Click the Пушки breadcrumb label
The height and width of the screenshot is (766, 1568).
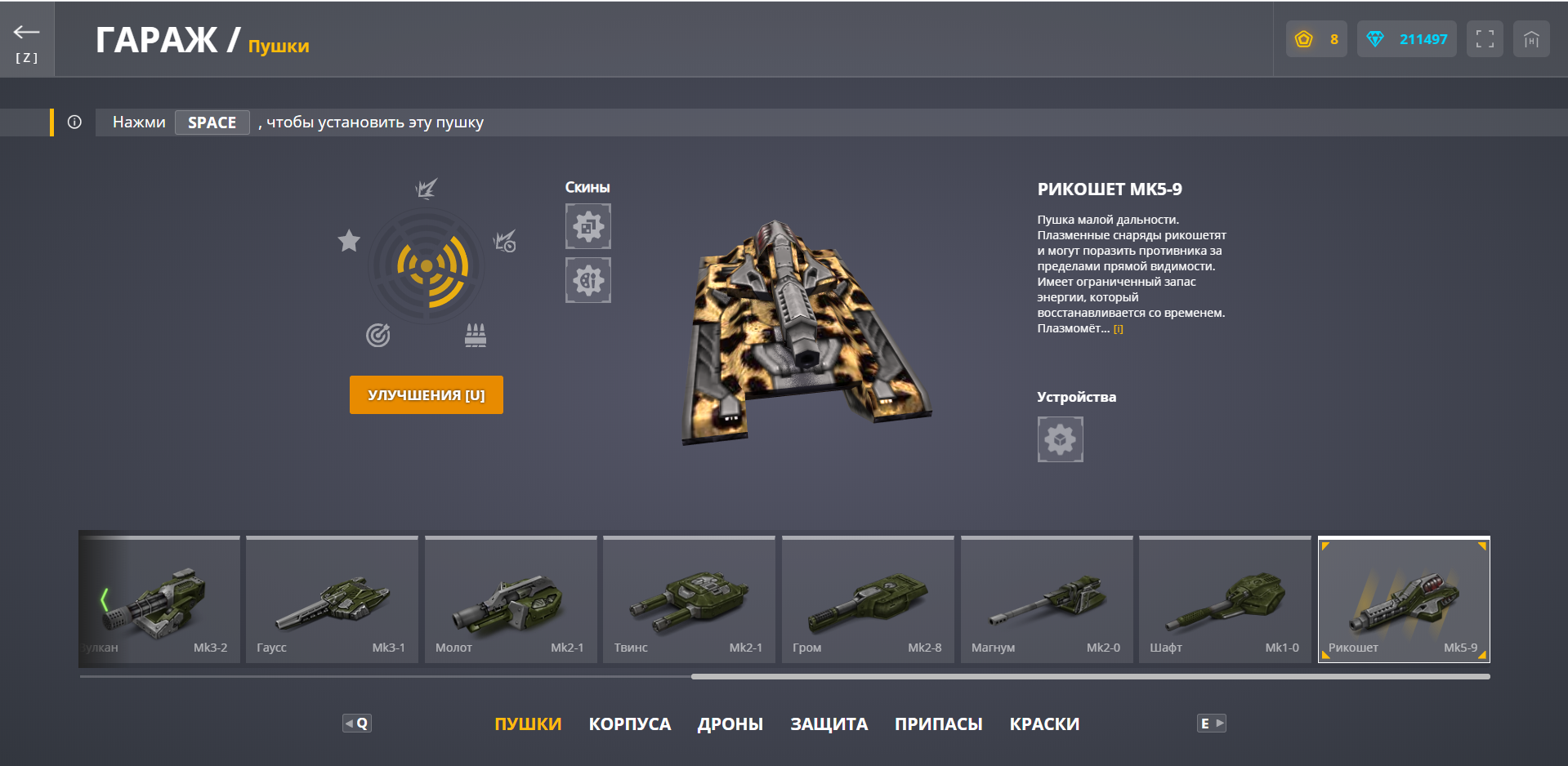(x=279, y=46)
